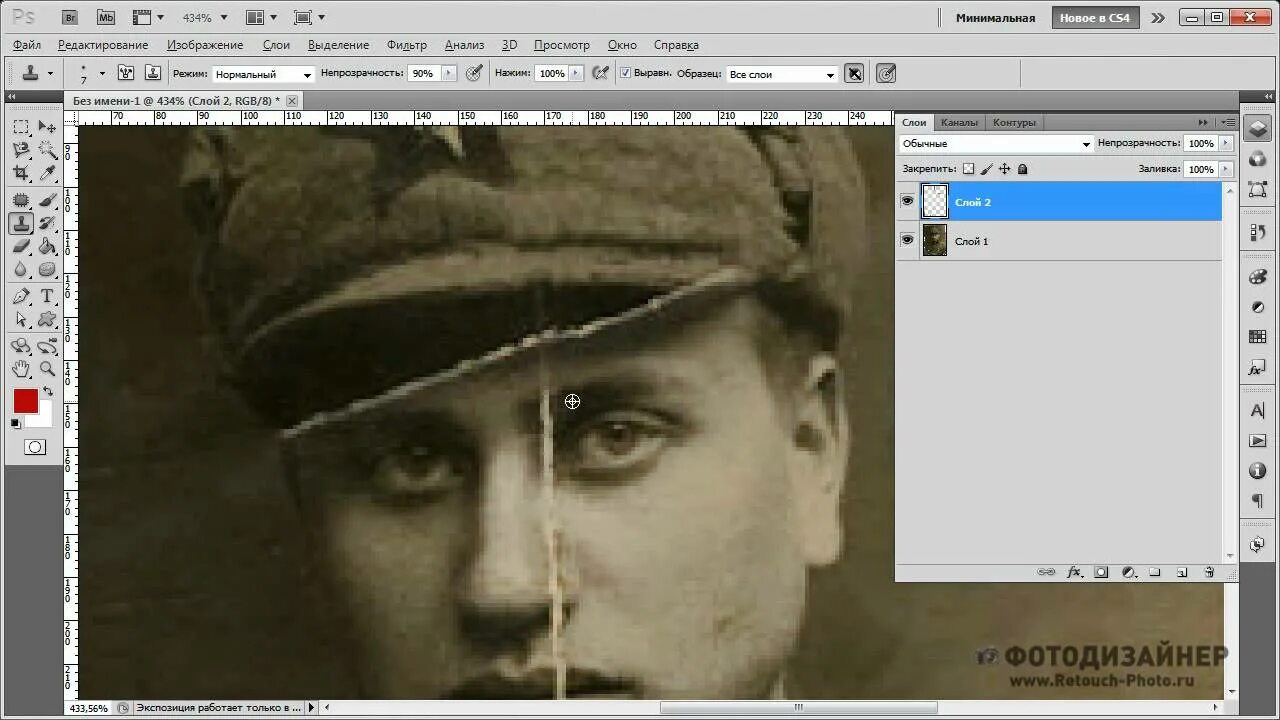Image resolution: width=1280 pixels, height=720 pixels.
Task: Select the Pen tool
Action: point(21,296)
